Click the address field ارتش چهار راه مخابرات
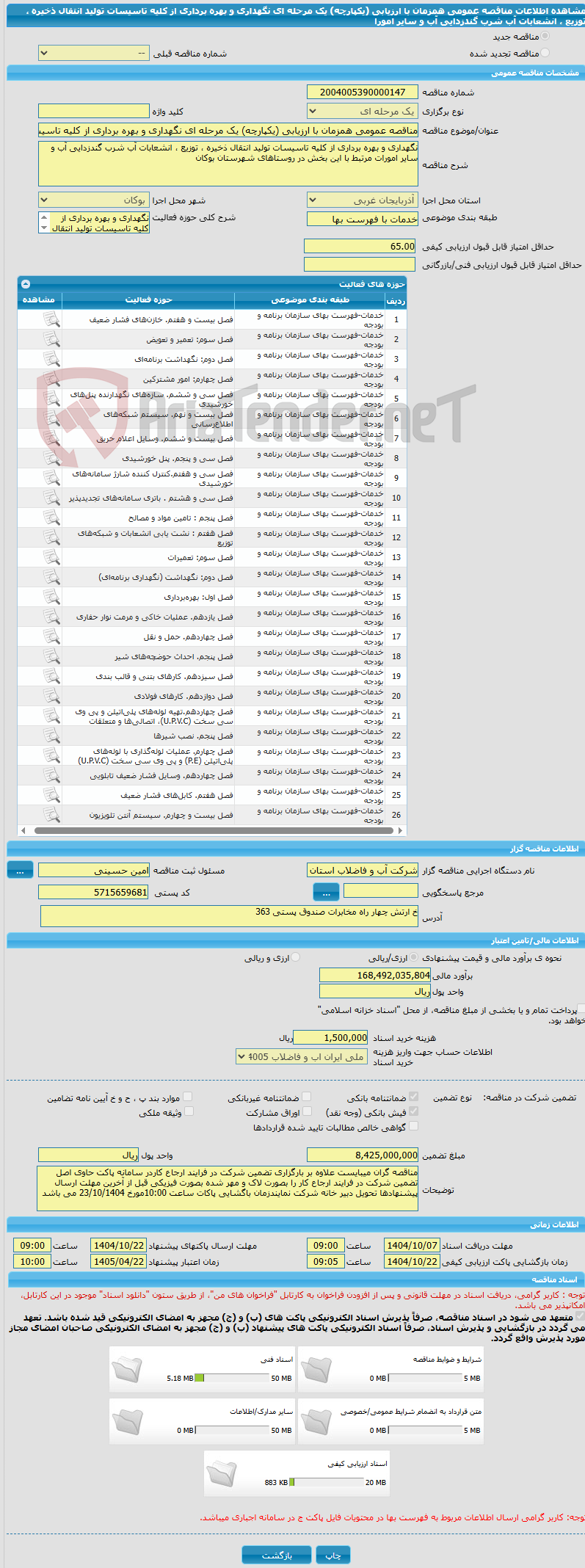585x1568 pixels. click(230, 916)
